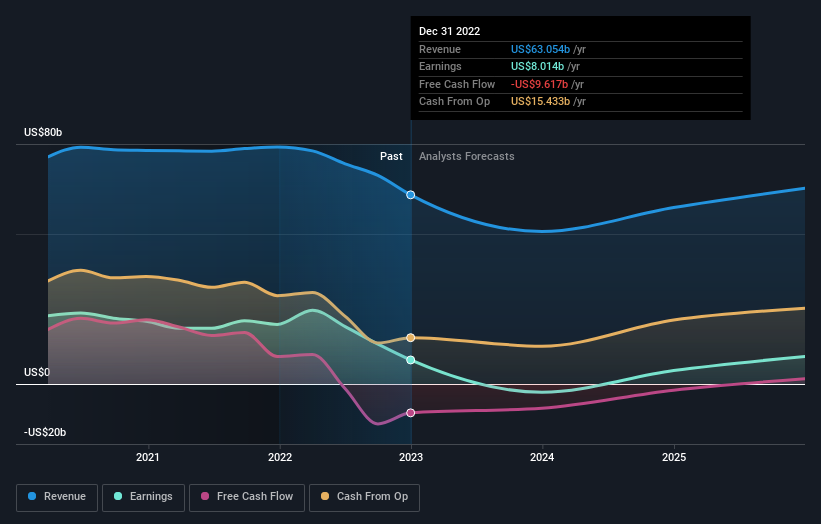The width and height of the screenshot is (821, 524).
Task: Click the Past label
Action: coord(391,156)
